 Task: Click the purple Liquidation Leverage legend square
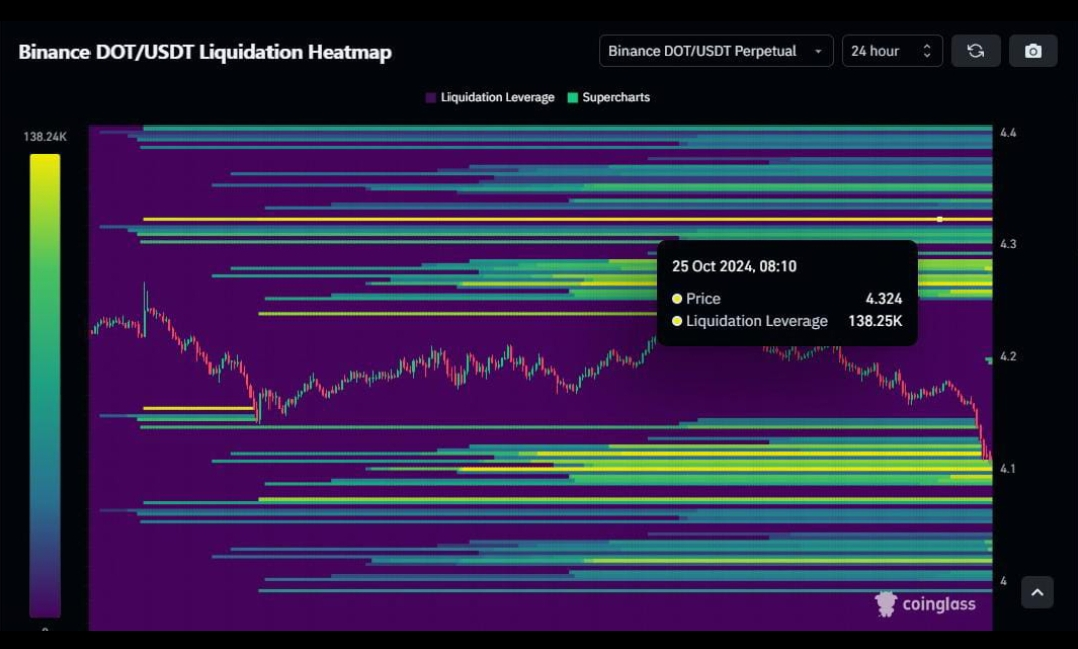tap(431, 98)
